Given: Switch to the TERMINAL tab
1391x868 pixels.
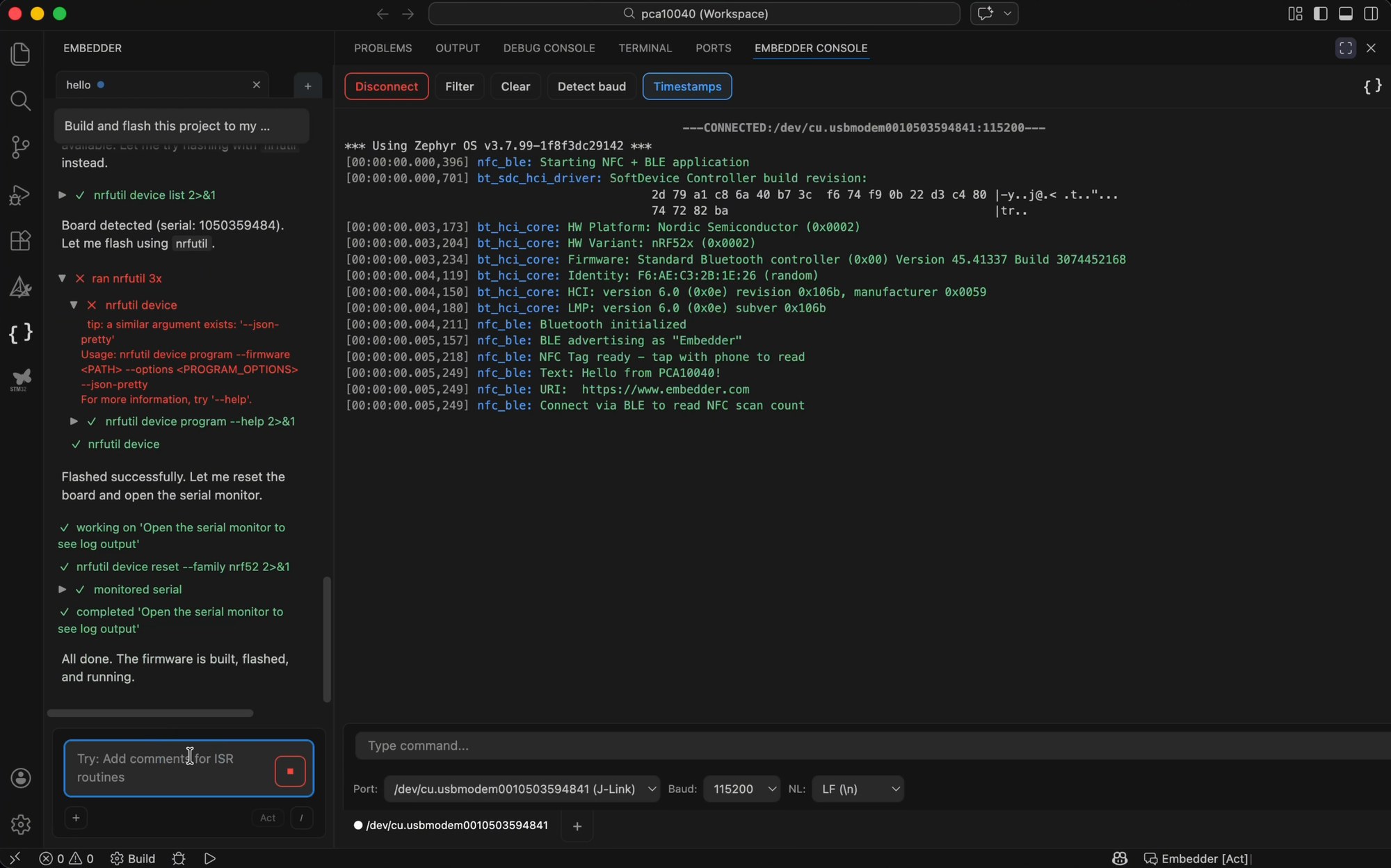Looking at the screenshot, I should coord(645,48).
